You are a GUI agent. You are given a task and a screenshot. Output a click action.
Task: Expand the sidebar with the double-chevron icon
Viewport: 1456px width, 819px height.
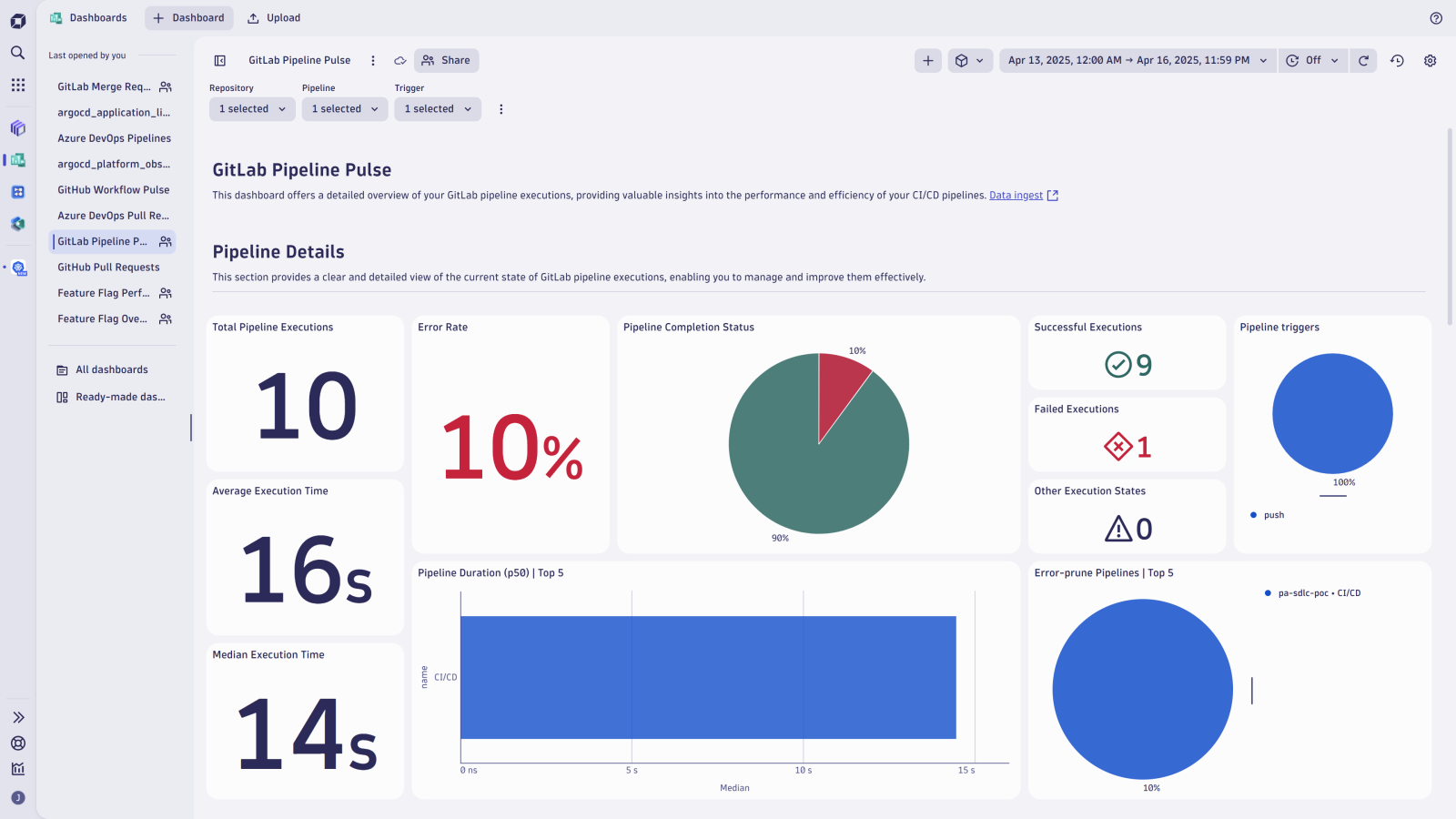click(x=17, y=716)
